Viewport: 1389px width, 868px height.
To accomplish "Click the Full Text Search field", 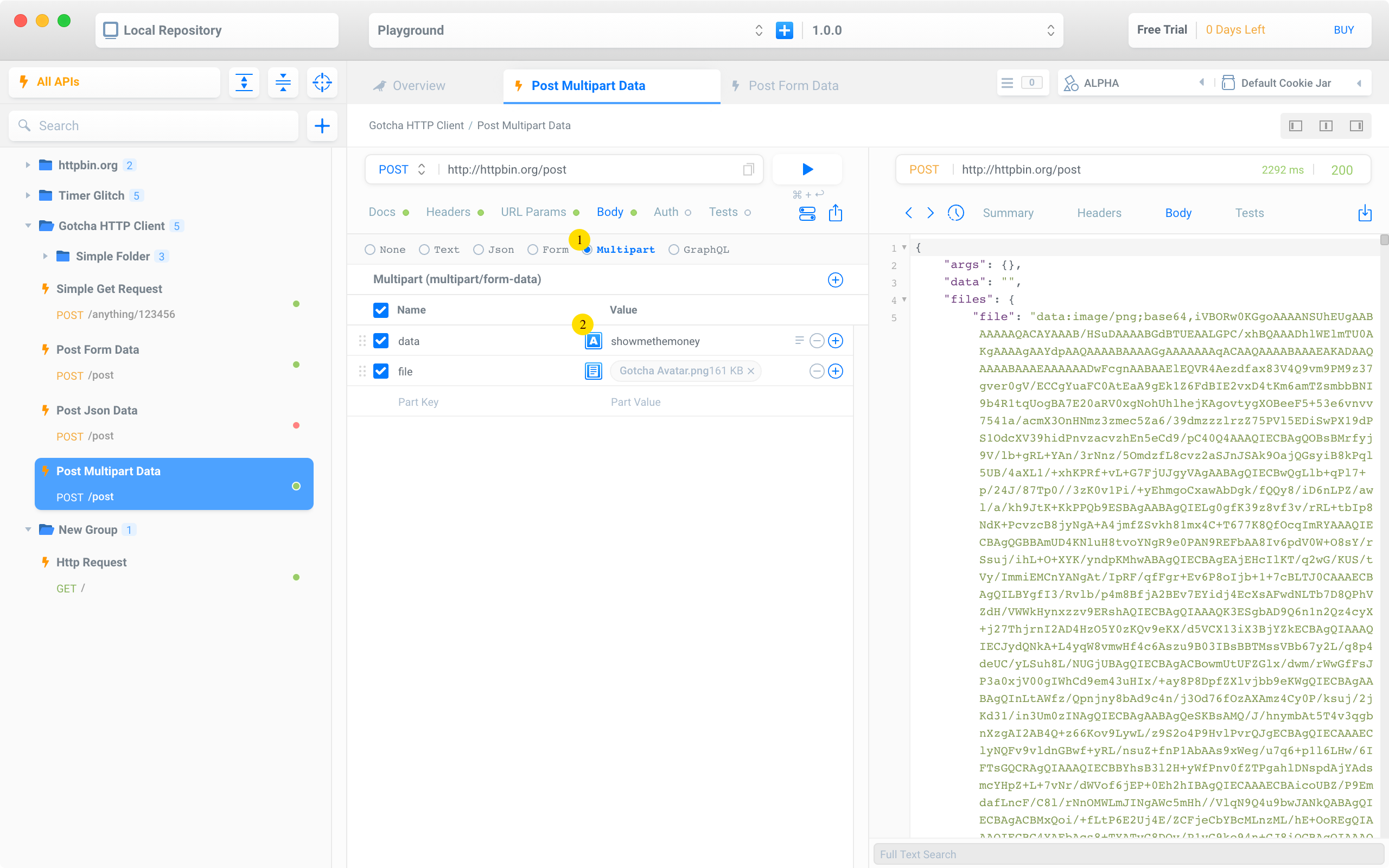I will pos(1125,854).
